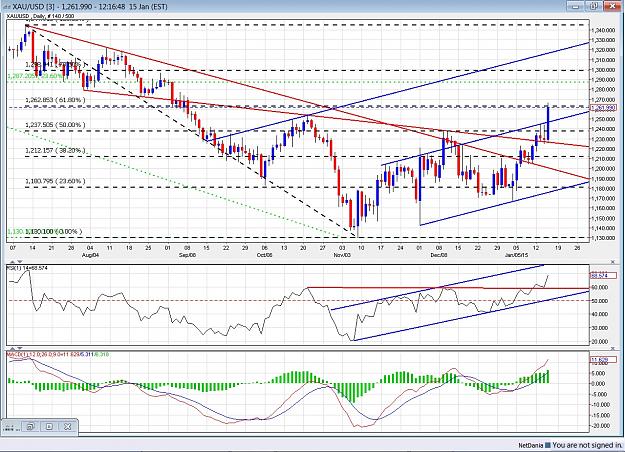Click the small square beside NetDania

point(548,445)
